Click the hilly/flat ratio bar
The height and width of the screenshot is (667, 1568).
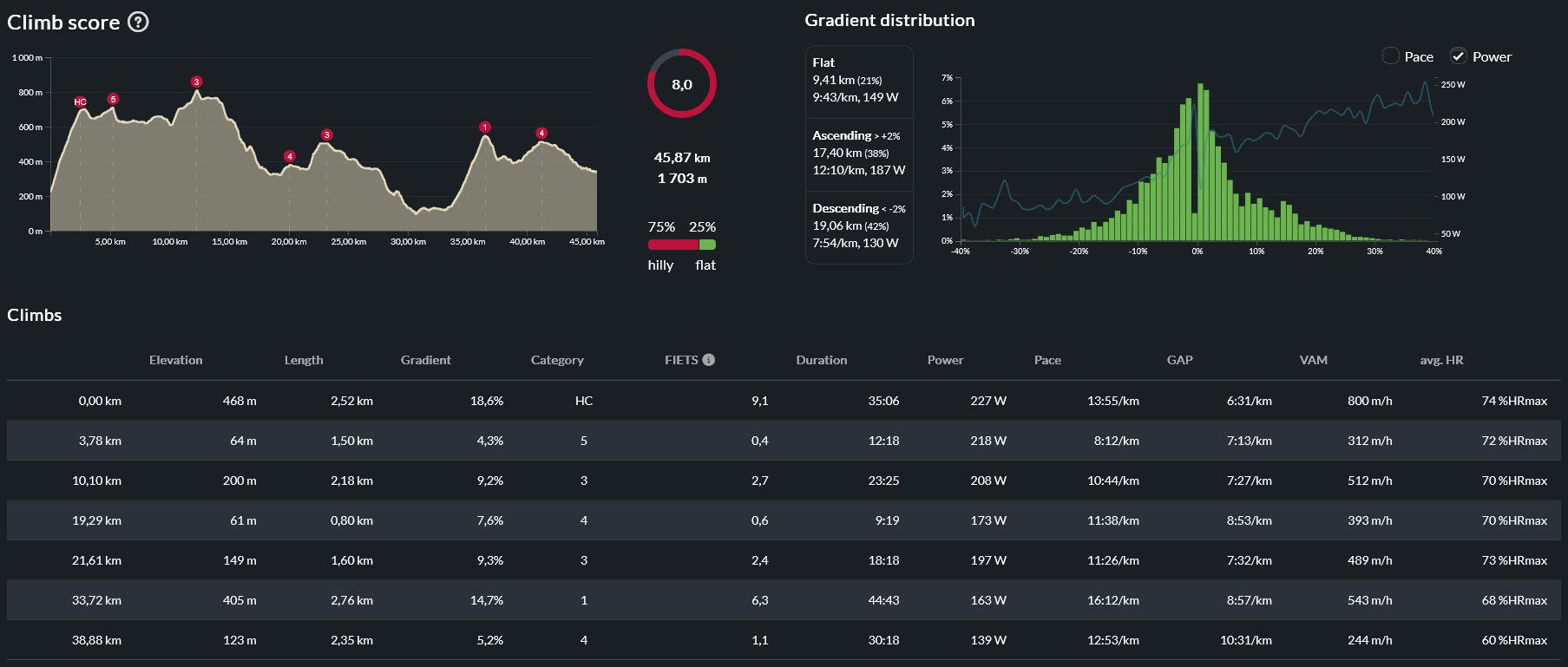pos(682,245)
